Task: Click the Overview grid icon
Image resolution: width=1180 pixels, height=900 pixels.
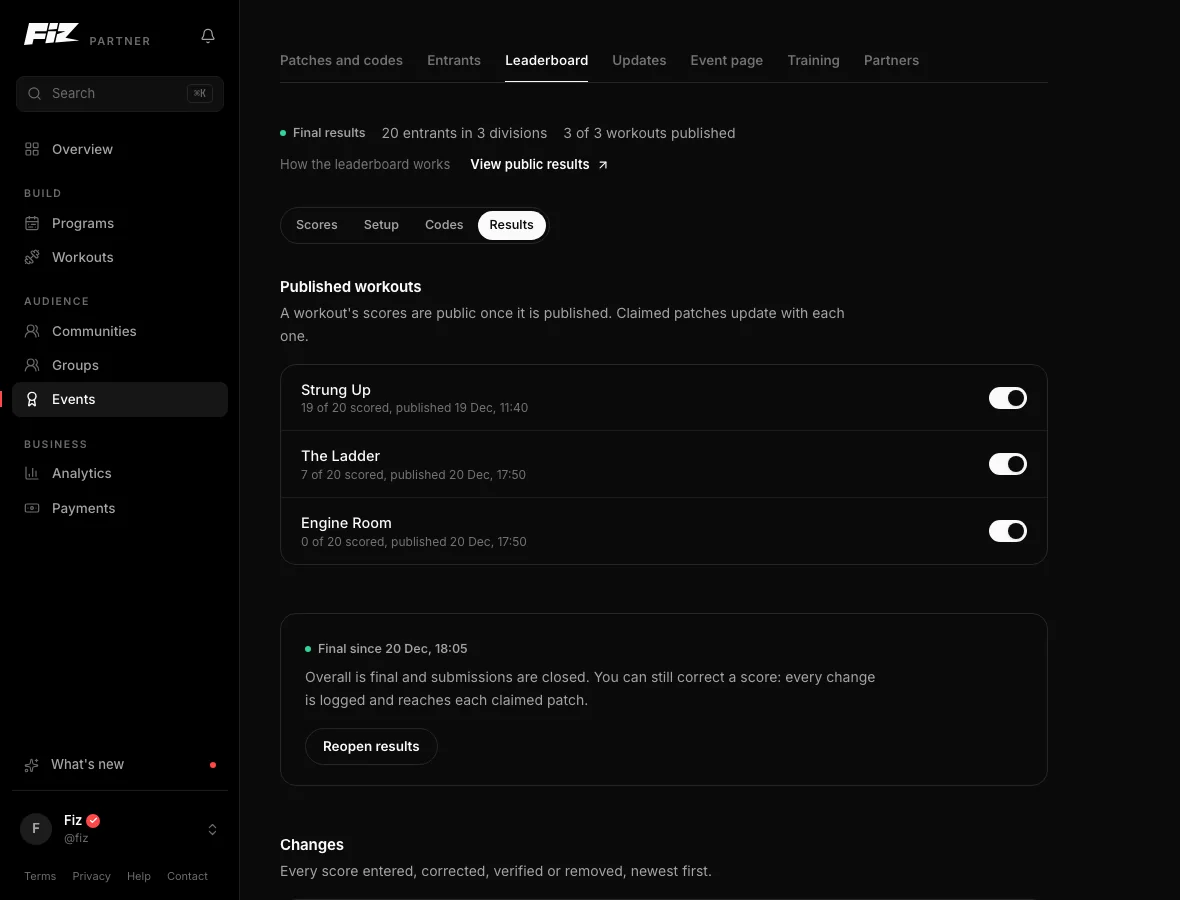Action: 32,149
